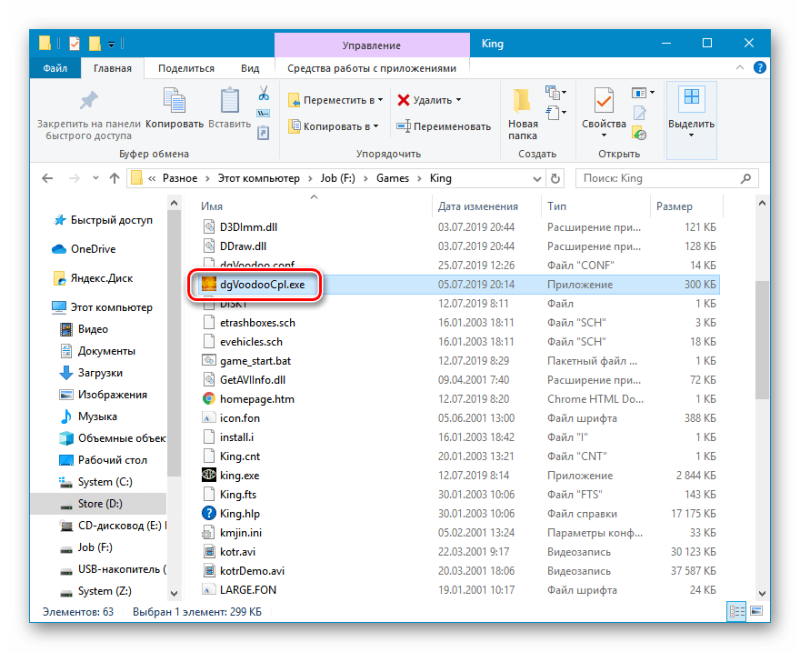Switch to large thumbnails view
Screen dimensions: 800x652
(x=757, y=611)
